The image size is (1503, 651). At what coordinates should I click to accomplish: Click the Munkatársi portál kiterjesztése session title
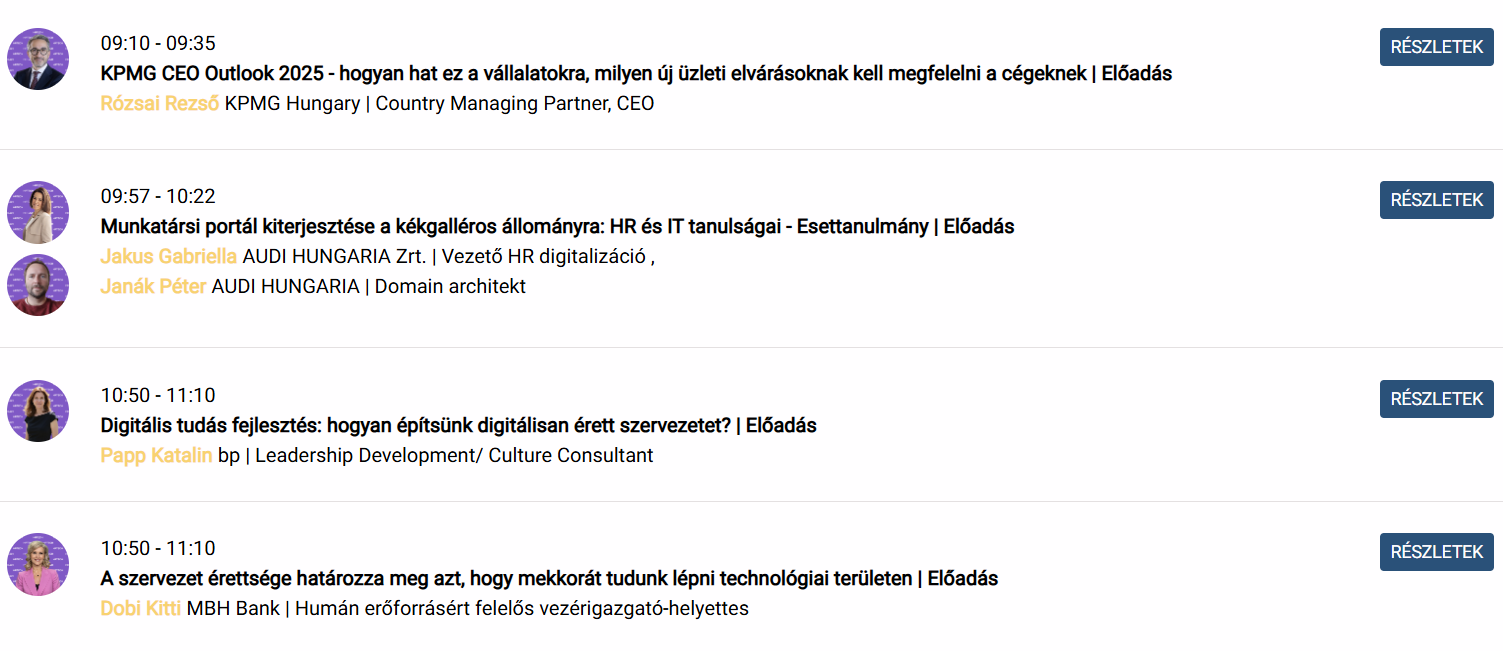557,226
